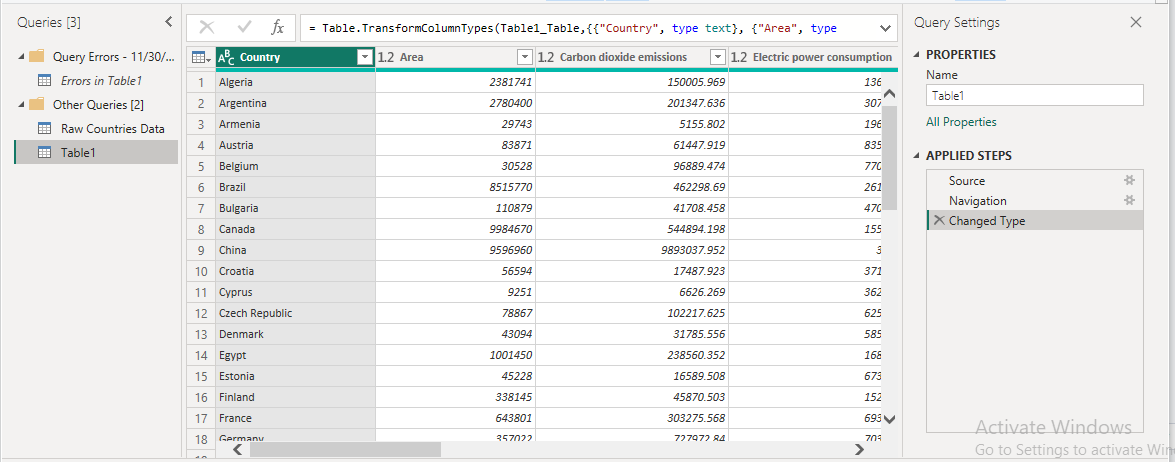Select the Czech Republic cell

(x=295, y=313)
